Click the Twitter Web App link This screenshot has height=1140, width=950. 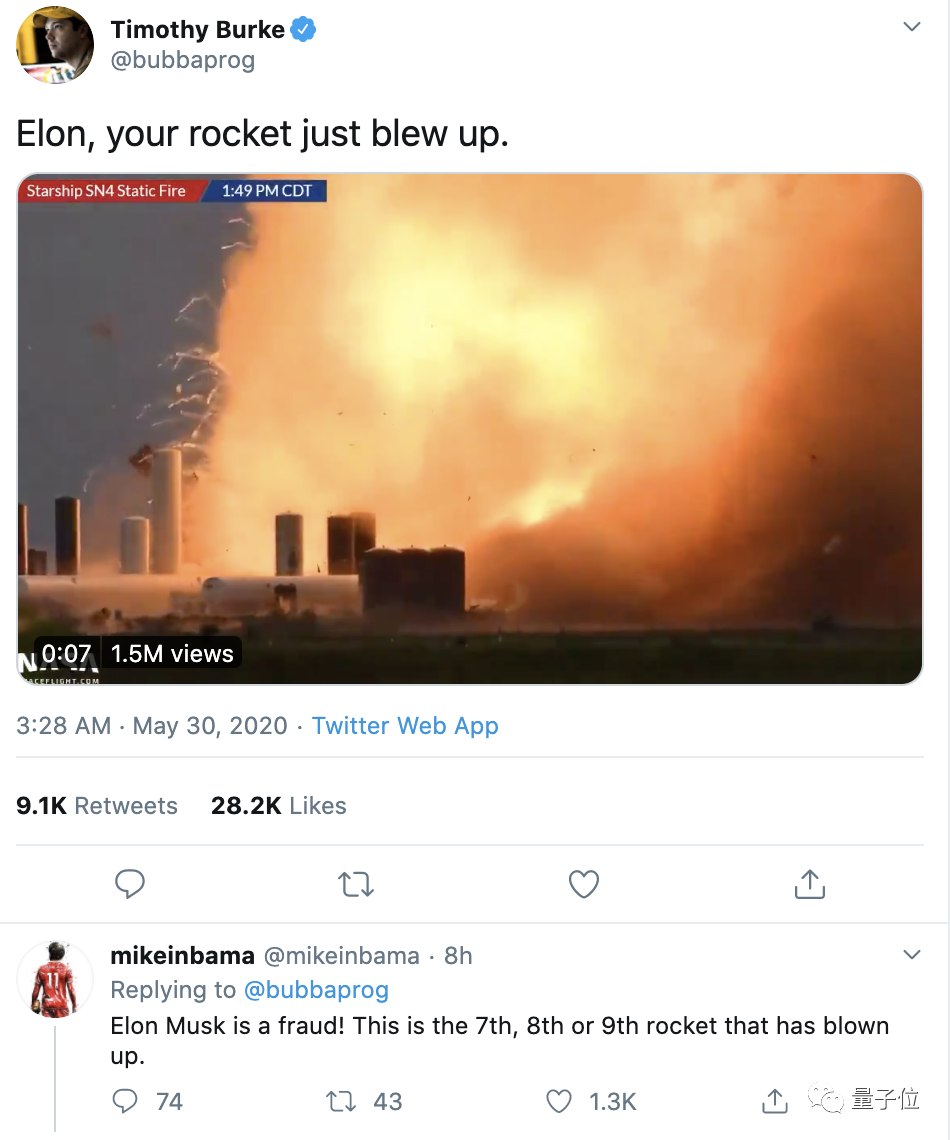tap(405, 726)
